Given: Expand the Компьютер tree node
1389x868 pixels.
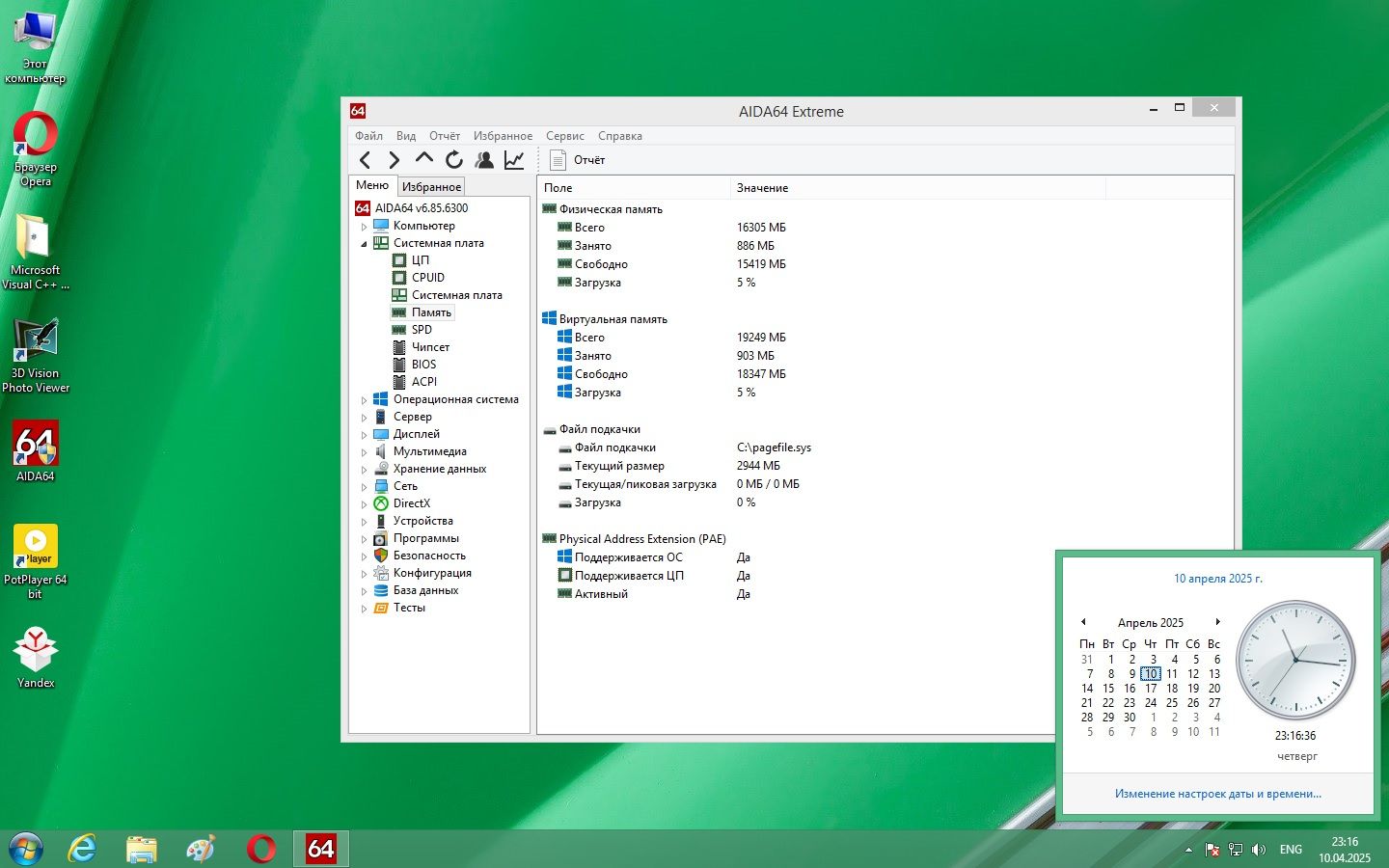Looking at the screenshot, I should click(x=365, y=227).
